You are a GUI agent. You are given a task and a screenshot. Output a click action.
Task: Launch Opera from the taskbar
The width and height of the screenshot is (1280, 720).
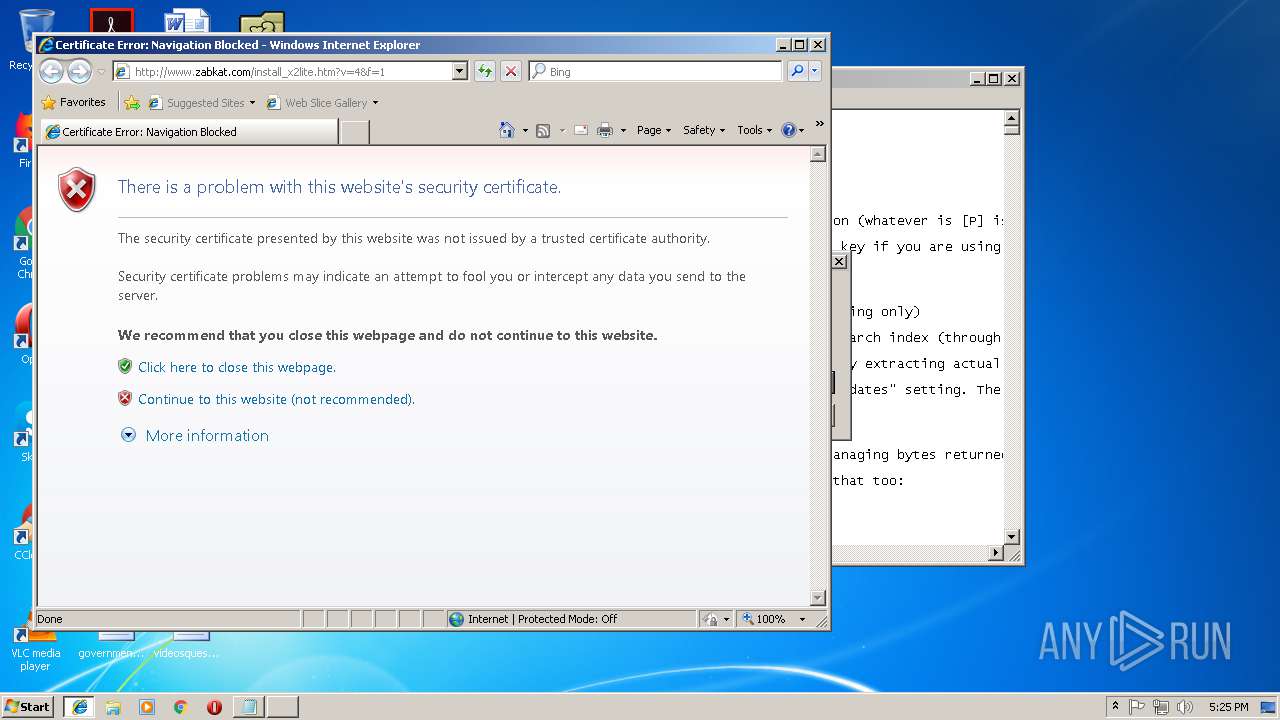coord(214,706)
